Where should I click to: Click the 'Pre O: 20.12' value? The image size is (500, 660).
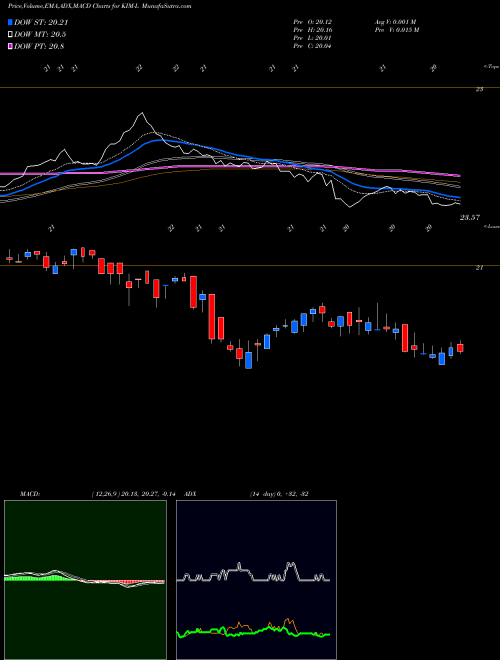pos(312,22)
